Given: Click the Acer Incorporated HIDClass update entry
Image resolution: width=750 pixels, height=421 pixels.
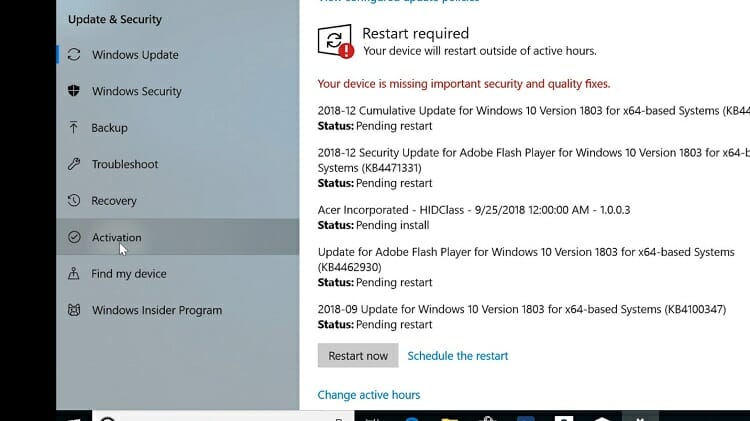Looking at the screenshot, I should pyautogui.click(x=474, y=218).
